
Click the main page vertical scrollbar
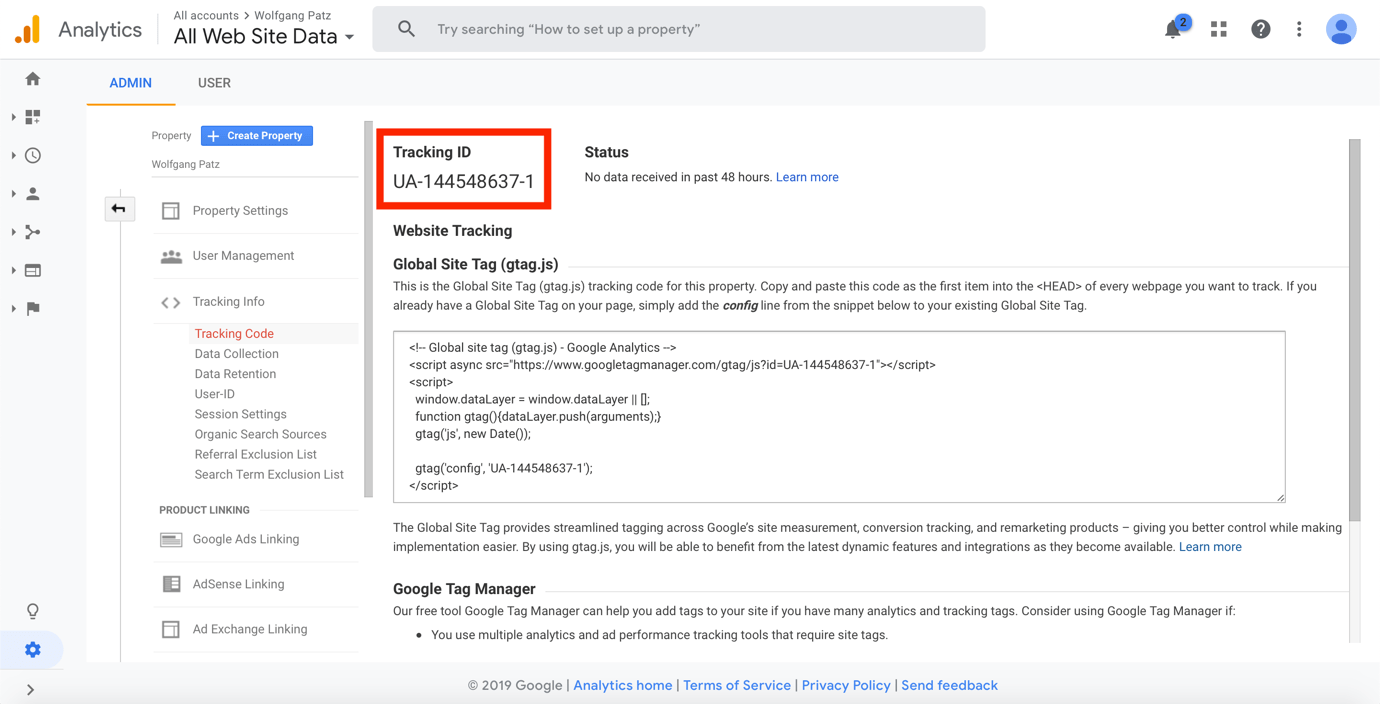point(1355,330)
